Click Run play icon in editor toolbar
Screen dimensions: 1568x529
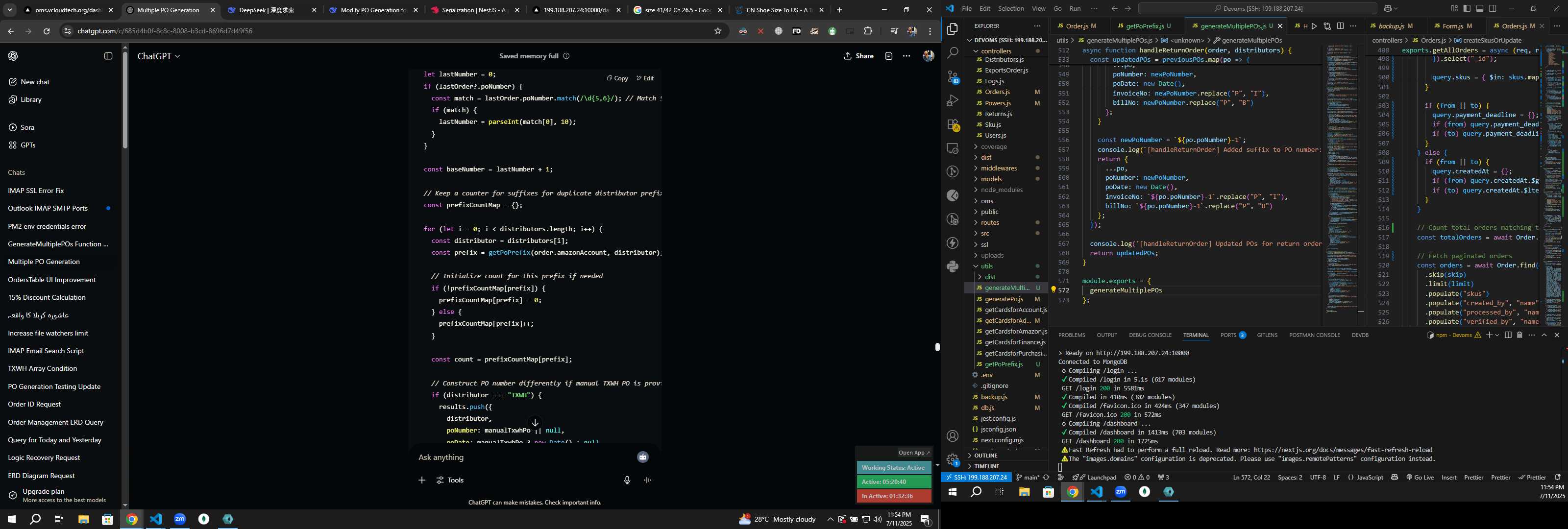[x=1314, y=26]
